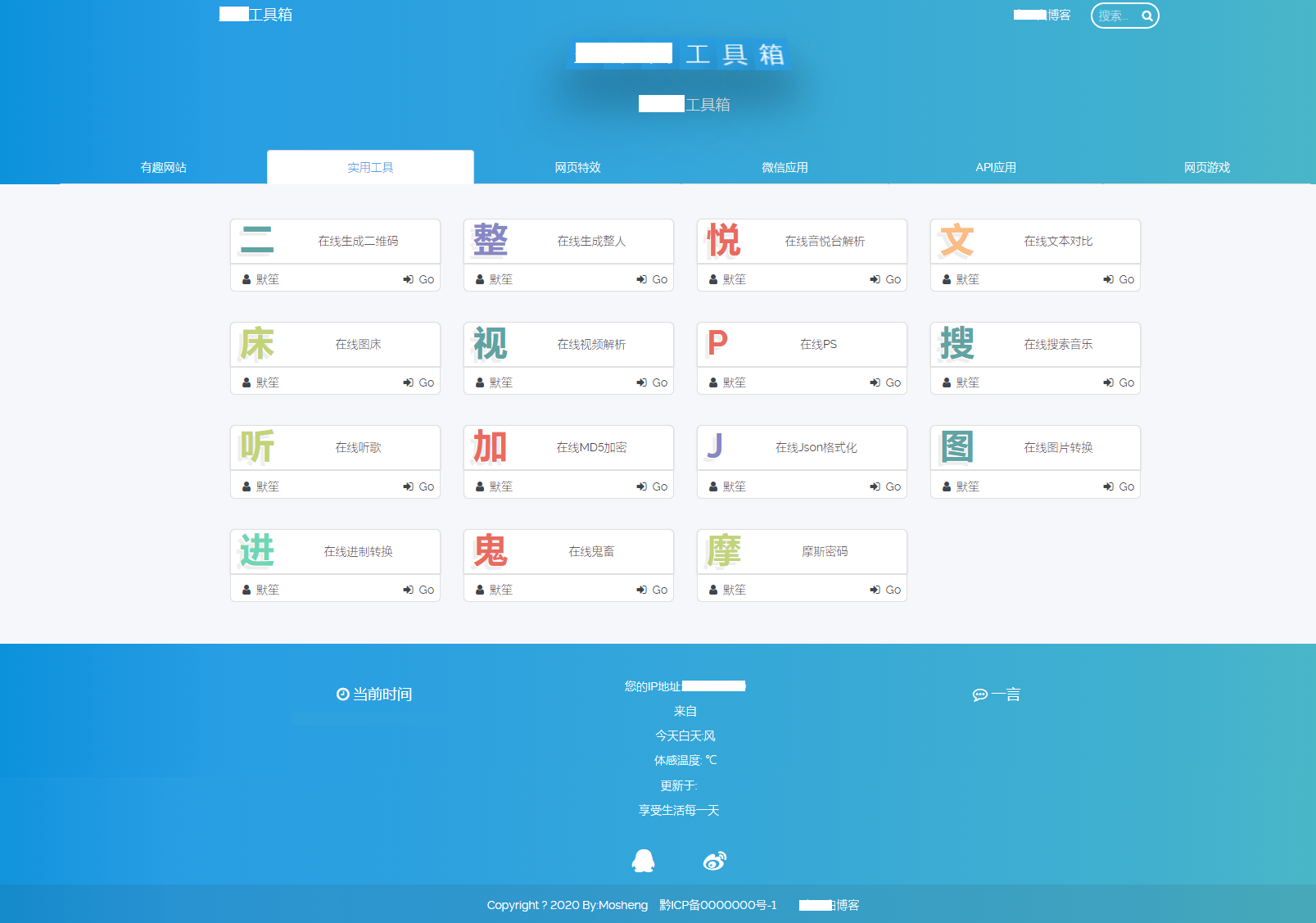Click the 摩斯密码 title text
1316x923 pixels.
point(825,551)
